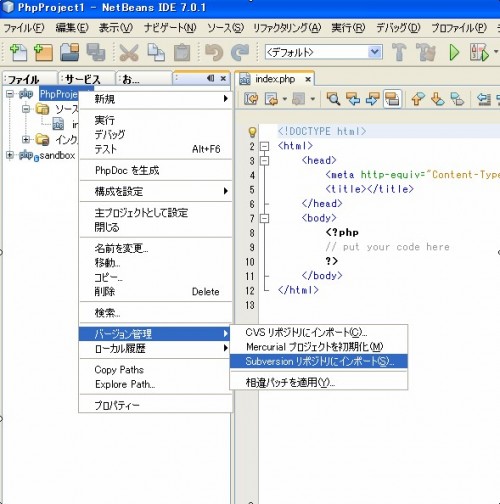Select 主プロジェクトとして設定 context item

coord(156,213)
